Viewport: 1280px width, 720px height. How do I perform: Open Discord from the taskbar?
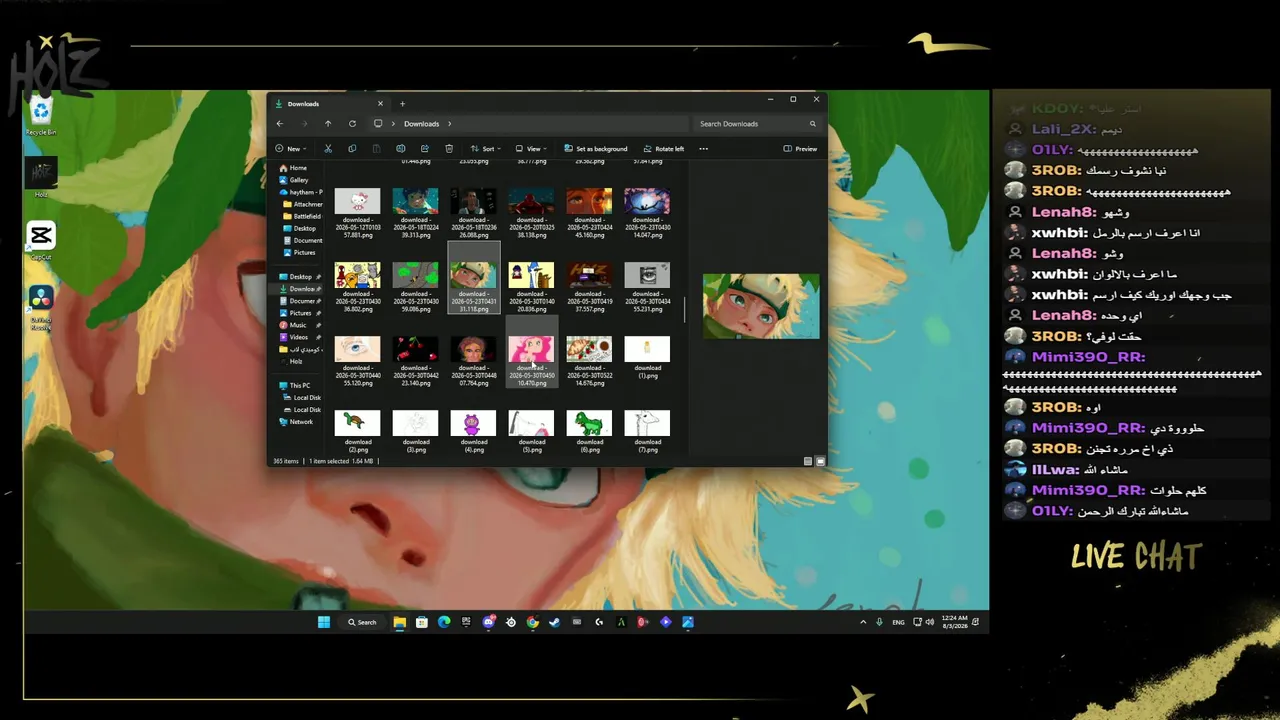click(x=489, y=622)
